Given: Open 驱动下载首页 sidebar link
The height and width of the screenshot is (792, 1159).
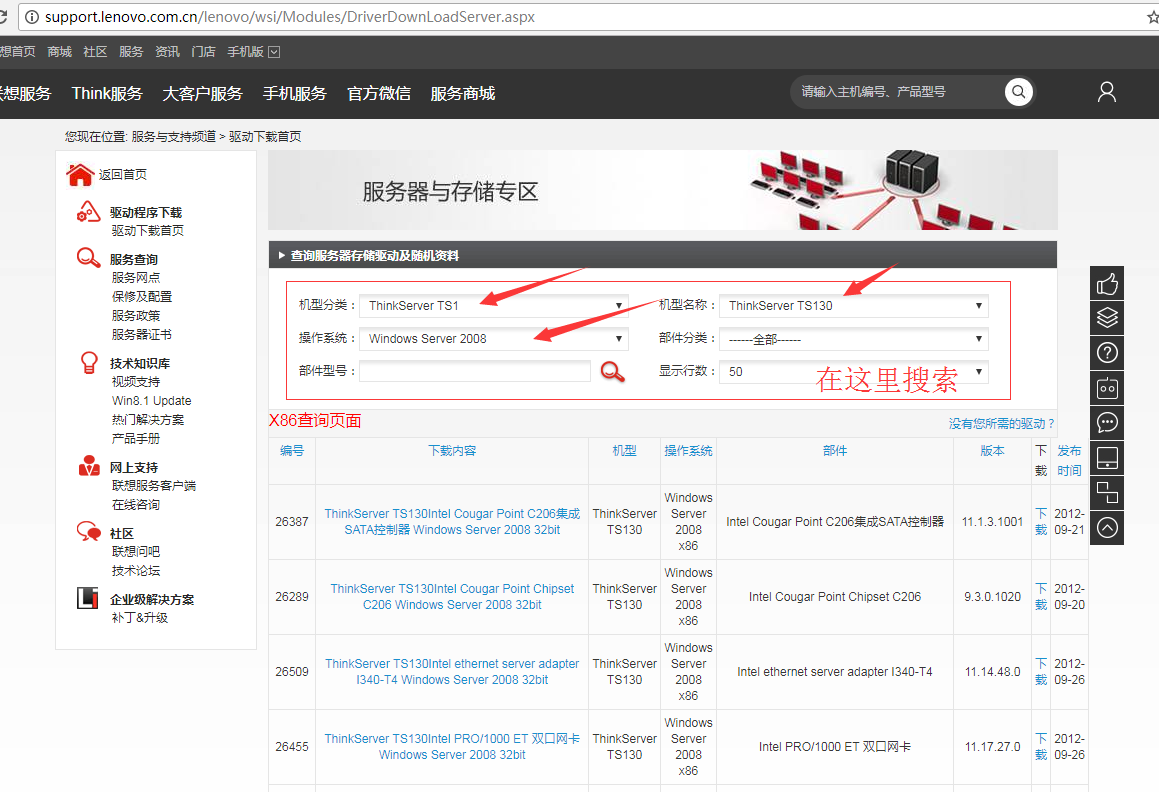Looking at the screenshot, I should (148, 231).
